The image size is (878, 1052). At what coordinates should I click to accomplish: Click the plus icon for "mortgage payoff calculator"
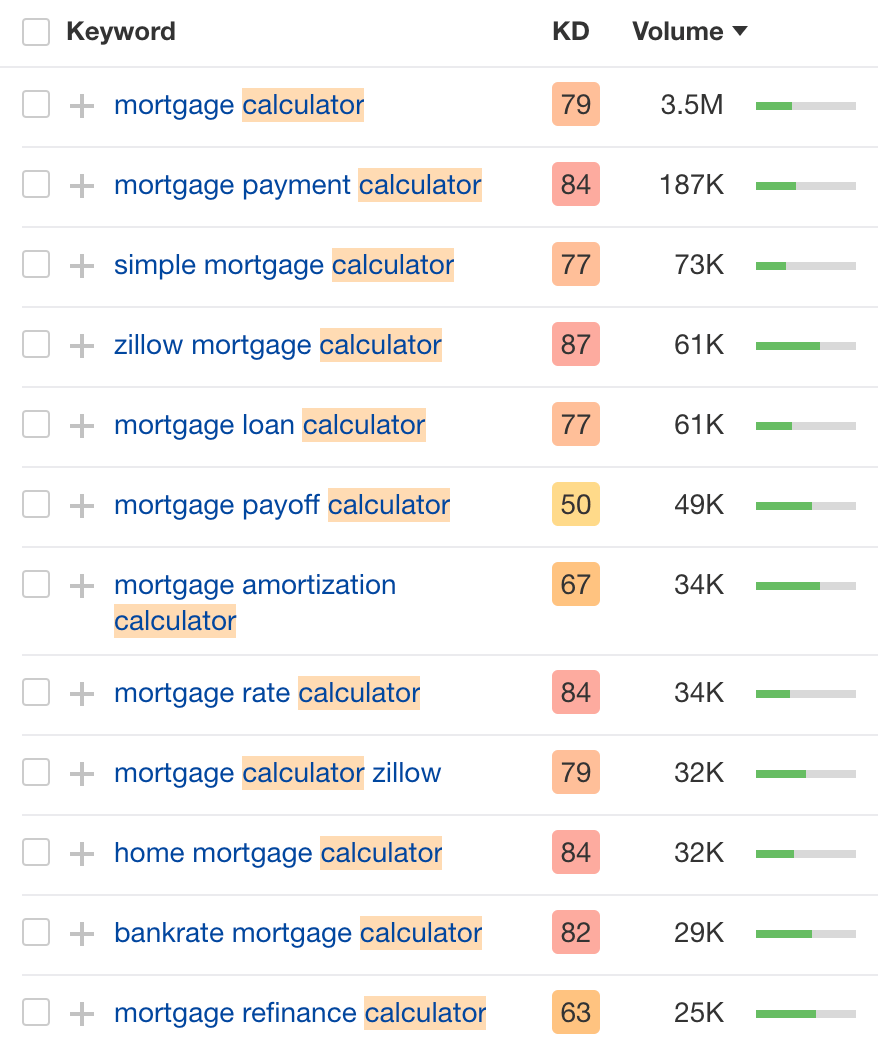81,505
